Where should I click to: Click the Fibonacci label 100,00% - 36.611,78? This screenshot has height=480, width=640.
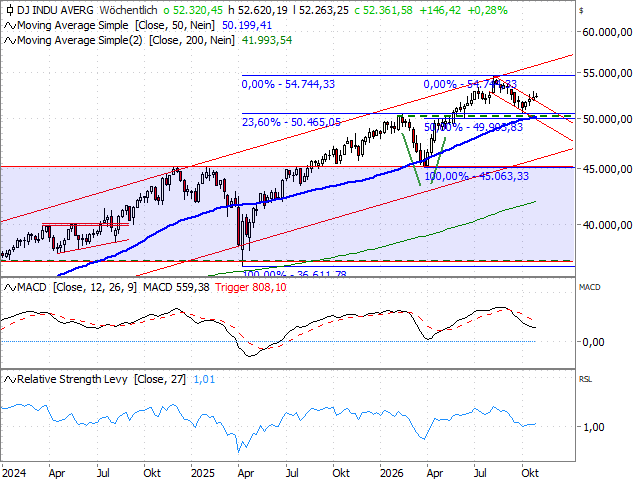tap(294, 273)
